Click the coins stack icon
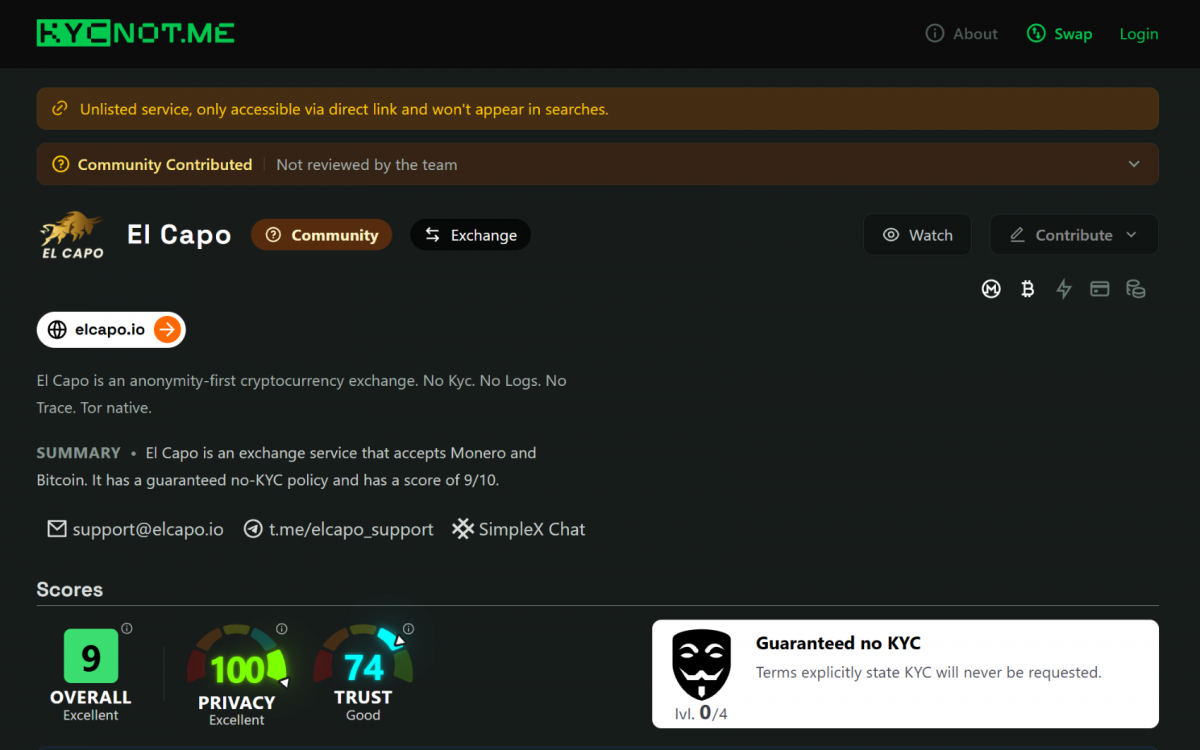Image resolution: width=1200 pixels, height=750 pixels. pyautogui.click(x=1136, y=289)
